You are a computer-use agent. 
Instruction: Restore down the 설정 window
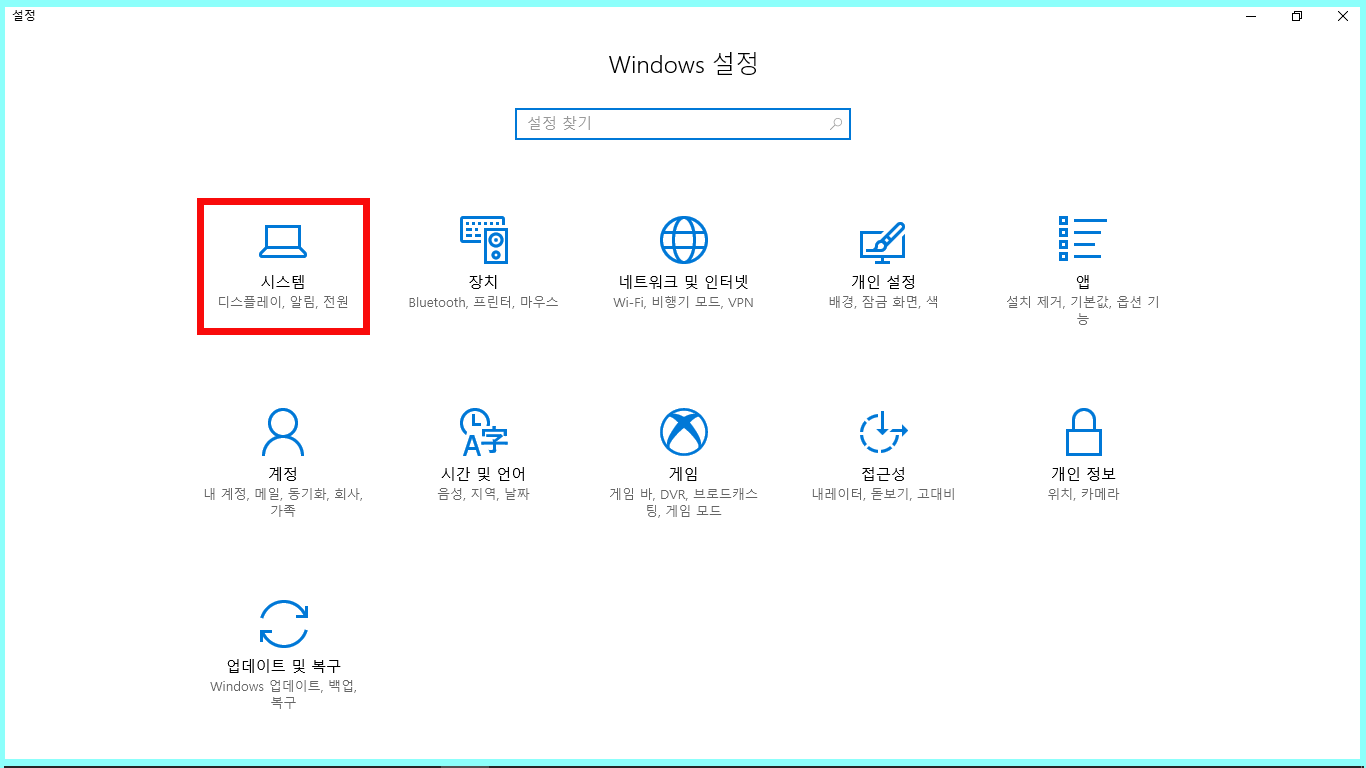tap(1297, 16)
